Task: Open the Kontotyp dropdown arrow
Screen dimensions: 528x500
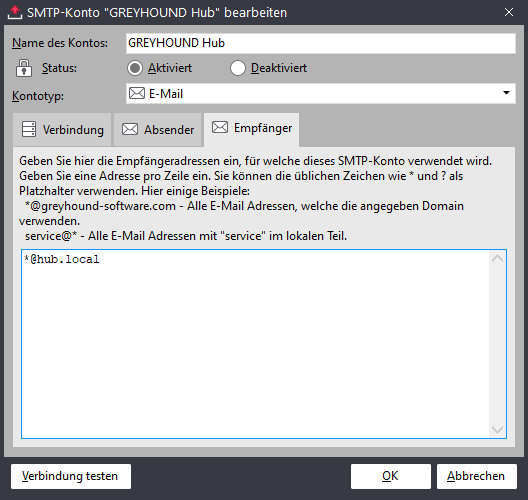Action: point(506,93)
